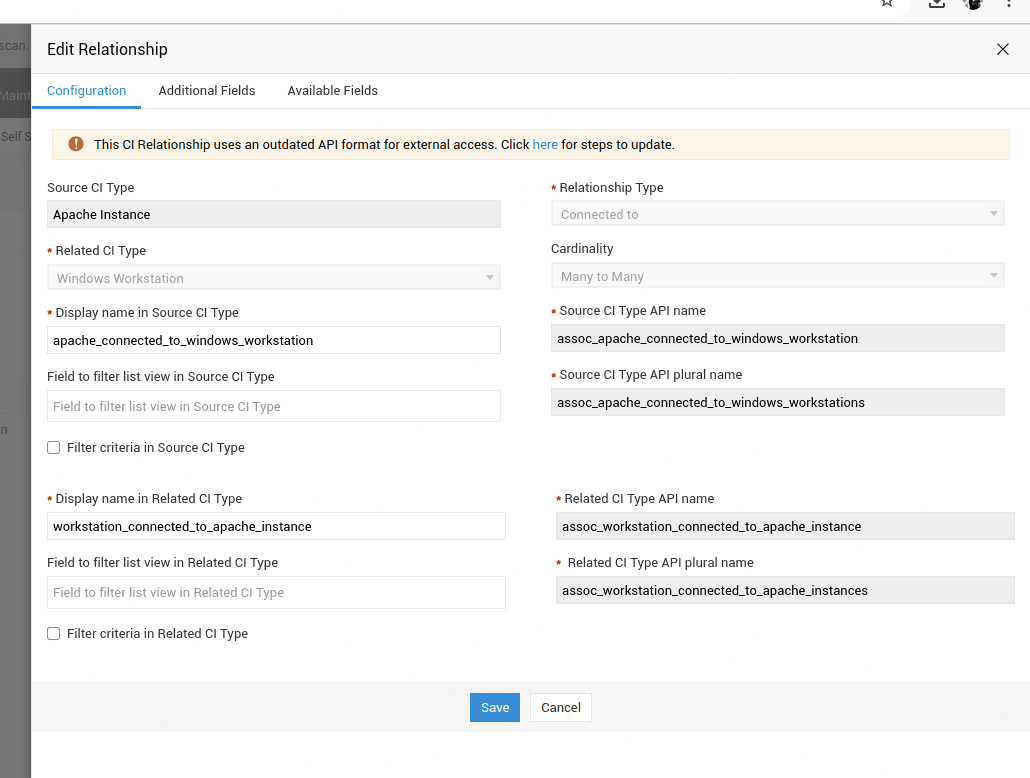Click the Relationship Type dropdown arrow
This screenshot has height=778, width=1030.
[993, 214]
